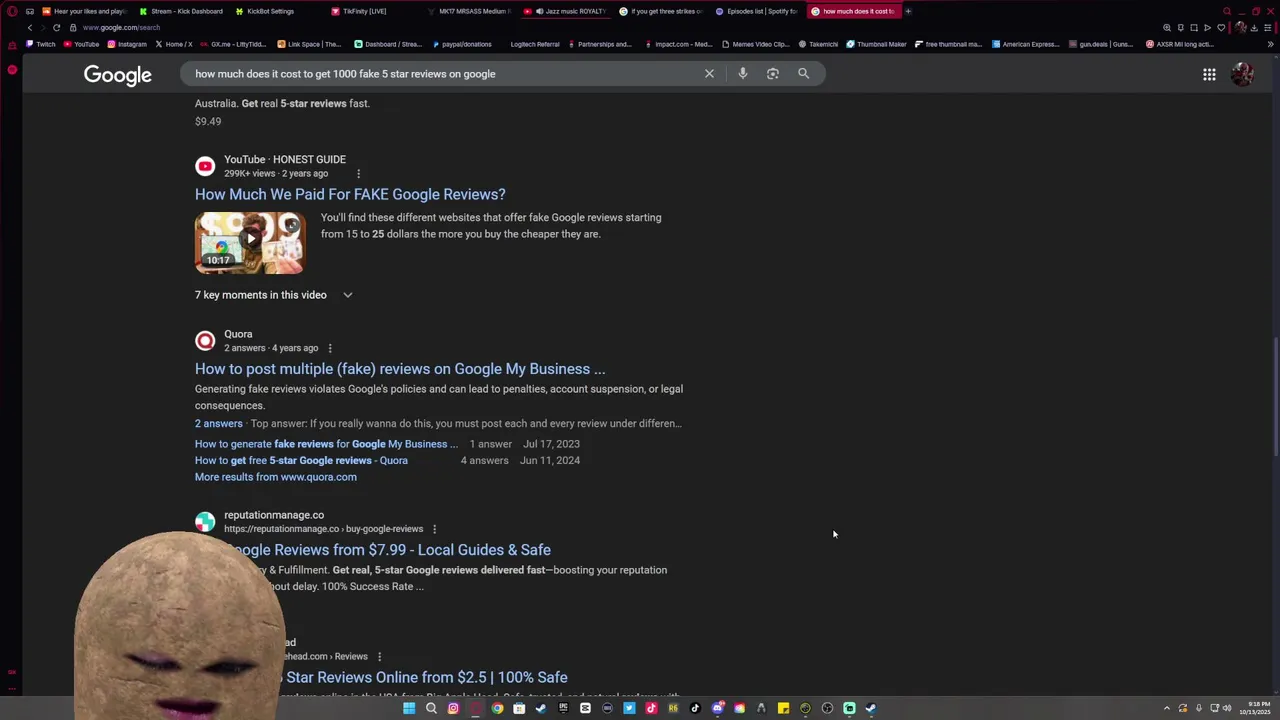Open CapCut from the taskbar
Screen dimensions: 1280x720
coord(585,708)
